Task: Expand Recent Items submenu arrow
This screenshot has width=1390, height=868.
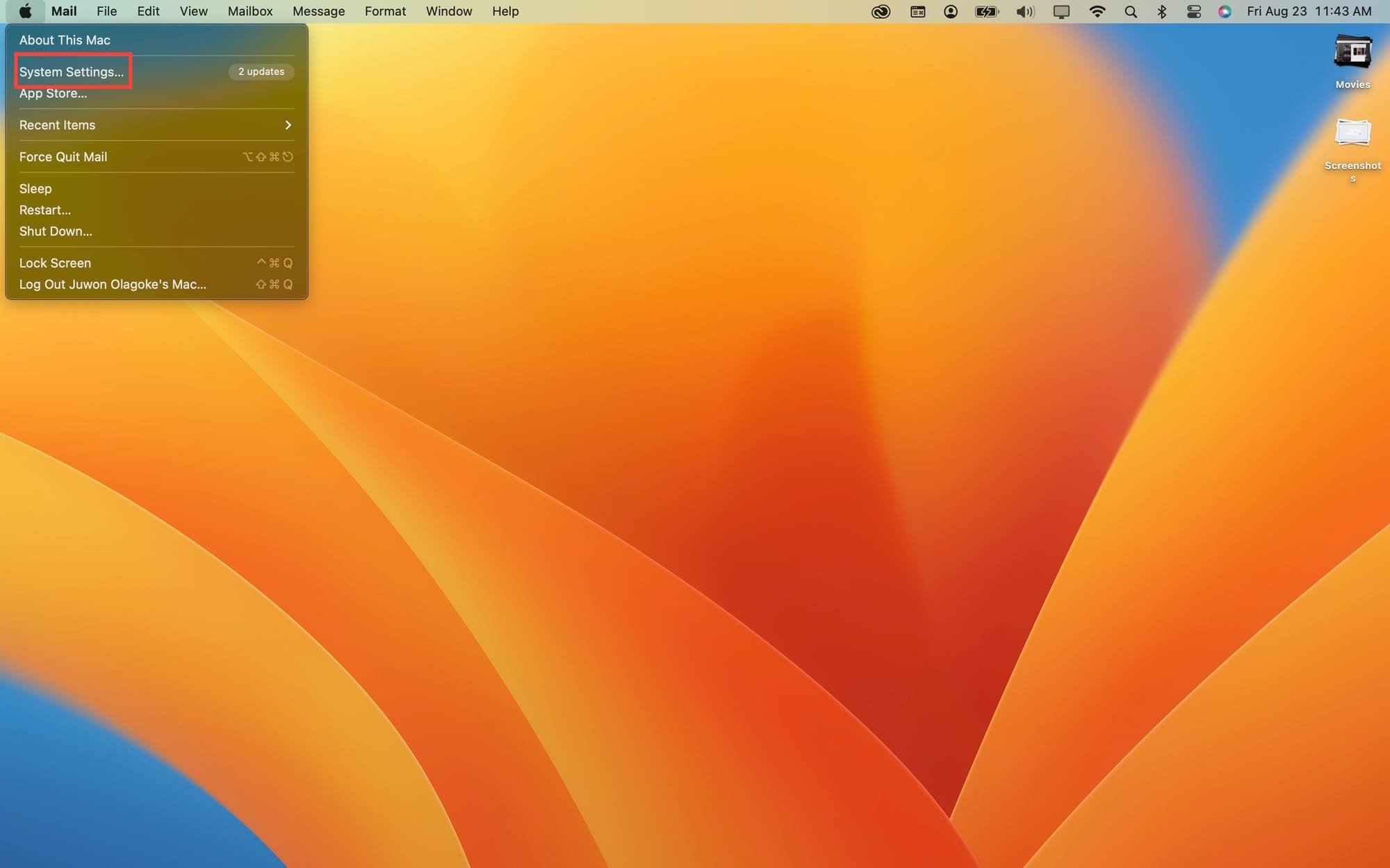Action: click(288, 125)
